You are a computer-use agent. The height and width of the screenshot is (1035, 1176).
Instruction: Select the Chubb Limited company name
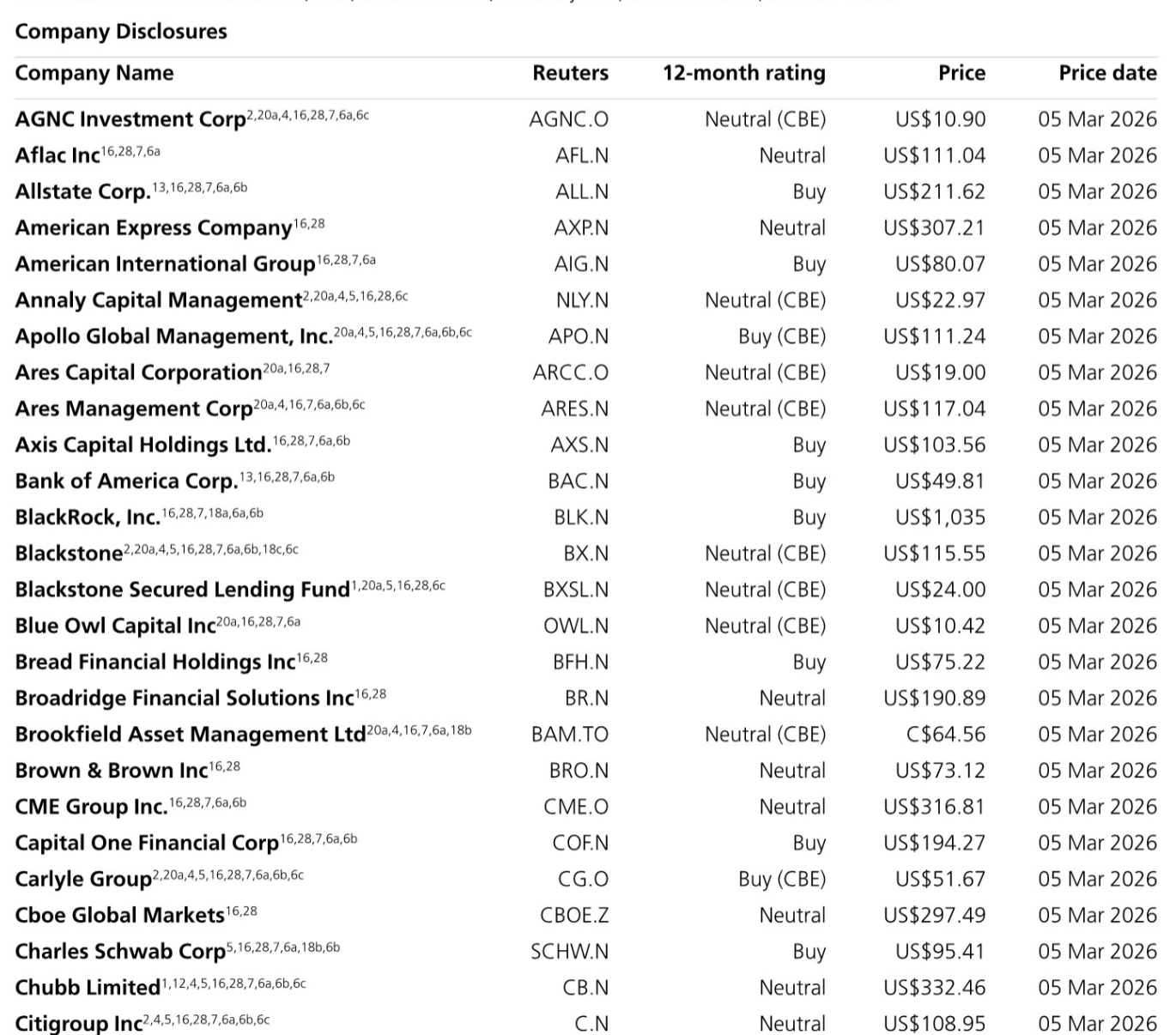(x=88, y=988)
